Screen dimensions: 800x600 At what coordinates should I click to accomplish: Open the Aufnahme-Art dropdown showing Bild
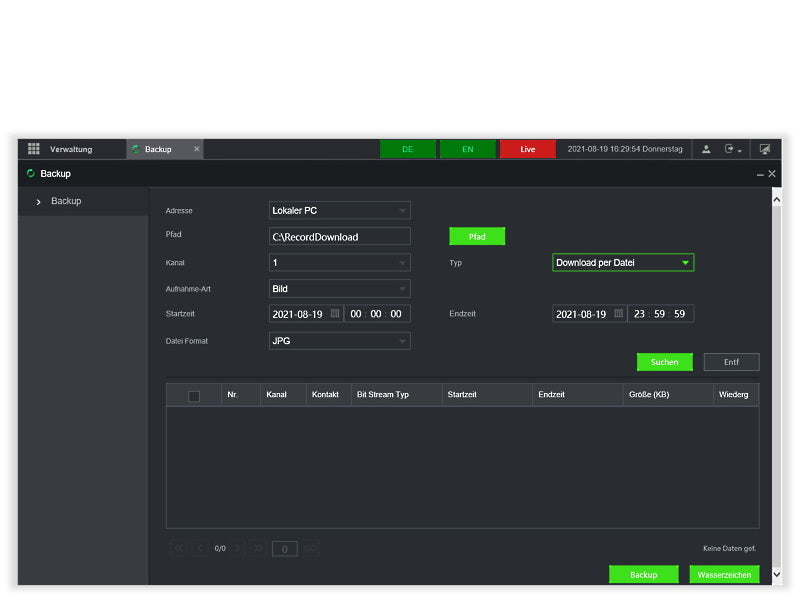340,289
